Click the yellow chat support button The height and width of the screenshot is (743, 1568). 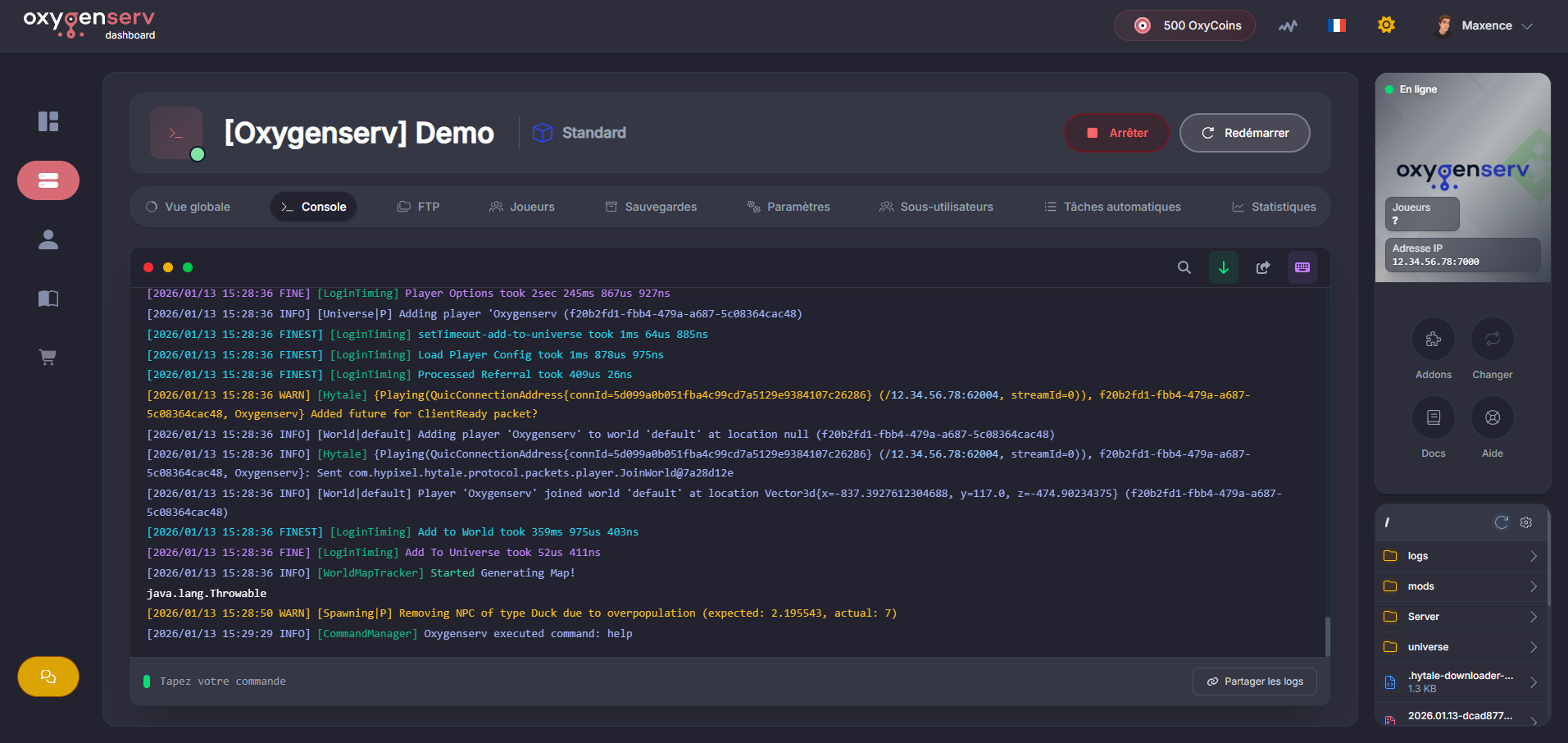[48, 677]
